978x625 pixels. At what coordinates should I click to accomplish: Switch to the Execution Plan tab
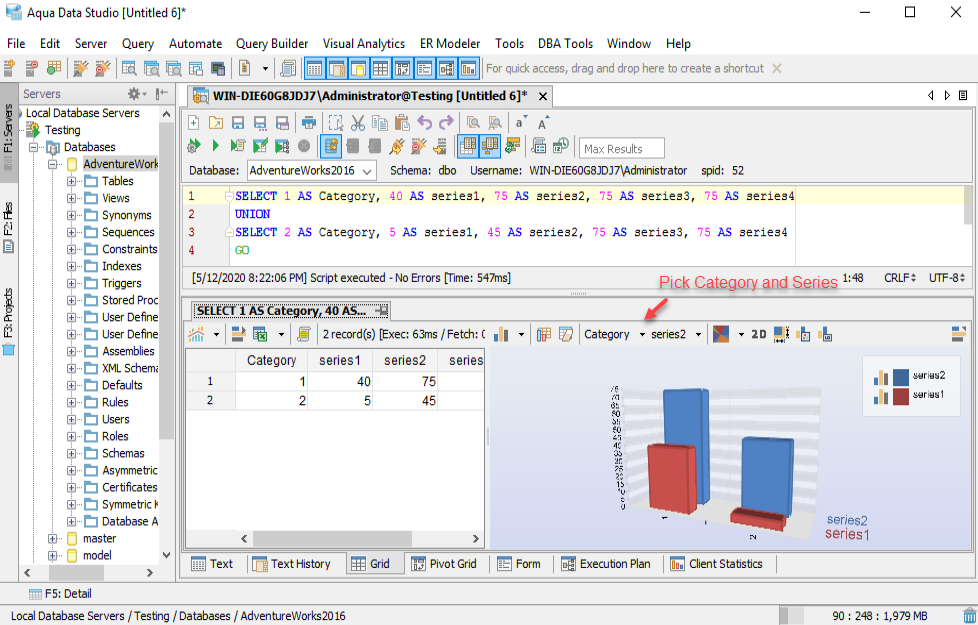click(606, 564)
